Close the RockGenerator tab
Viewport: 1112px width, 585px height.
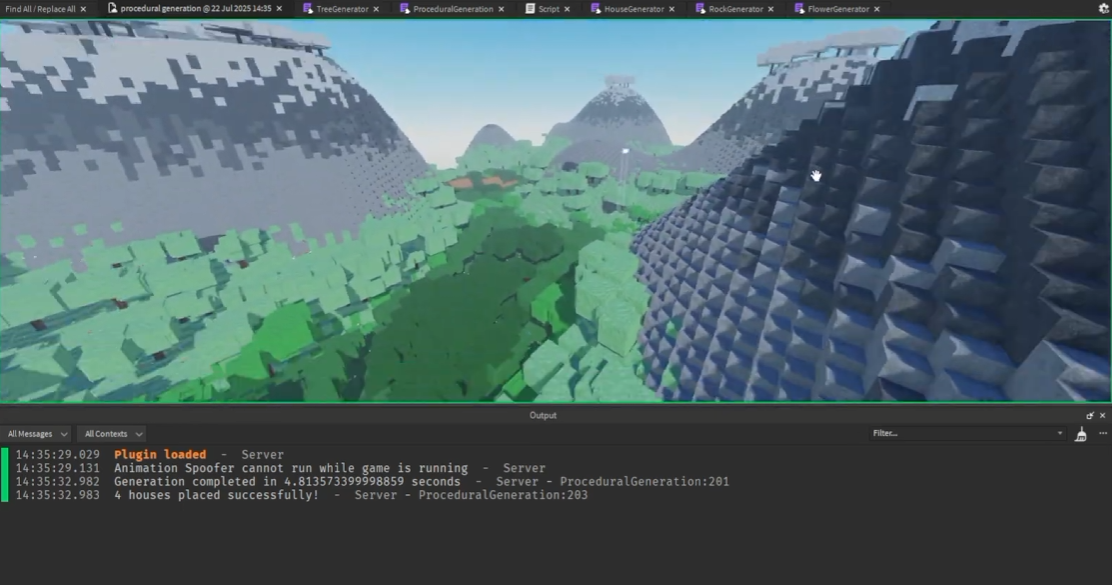coord(770,9)
